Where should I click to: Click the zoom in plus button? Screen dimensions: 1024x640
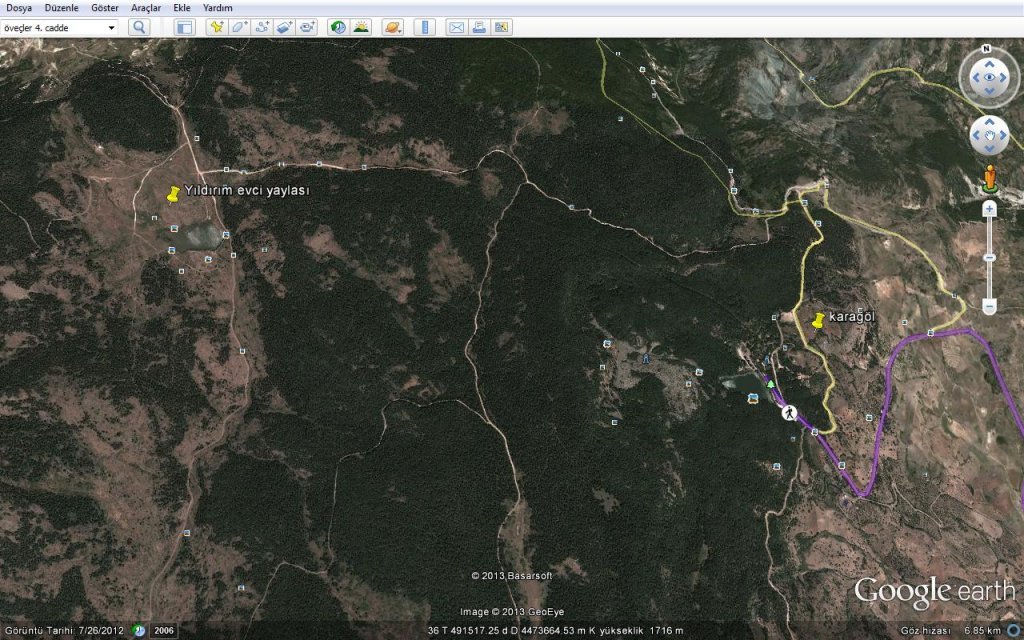coord(989,209)
